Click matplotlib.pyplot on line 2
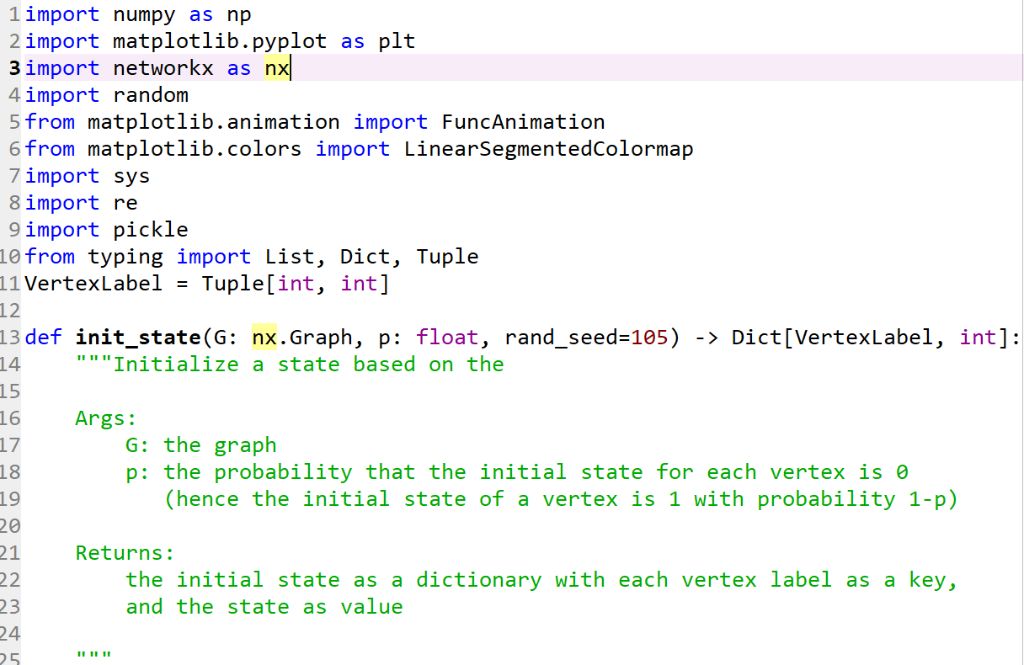Image resolution: width=1024 pixels, height=665 pixels. coord(219,41)
